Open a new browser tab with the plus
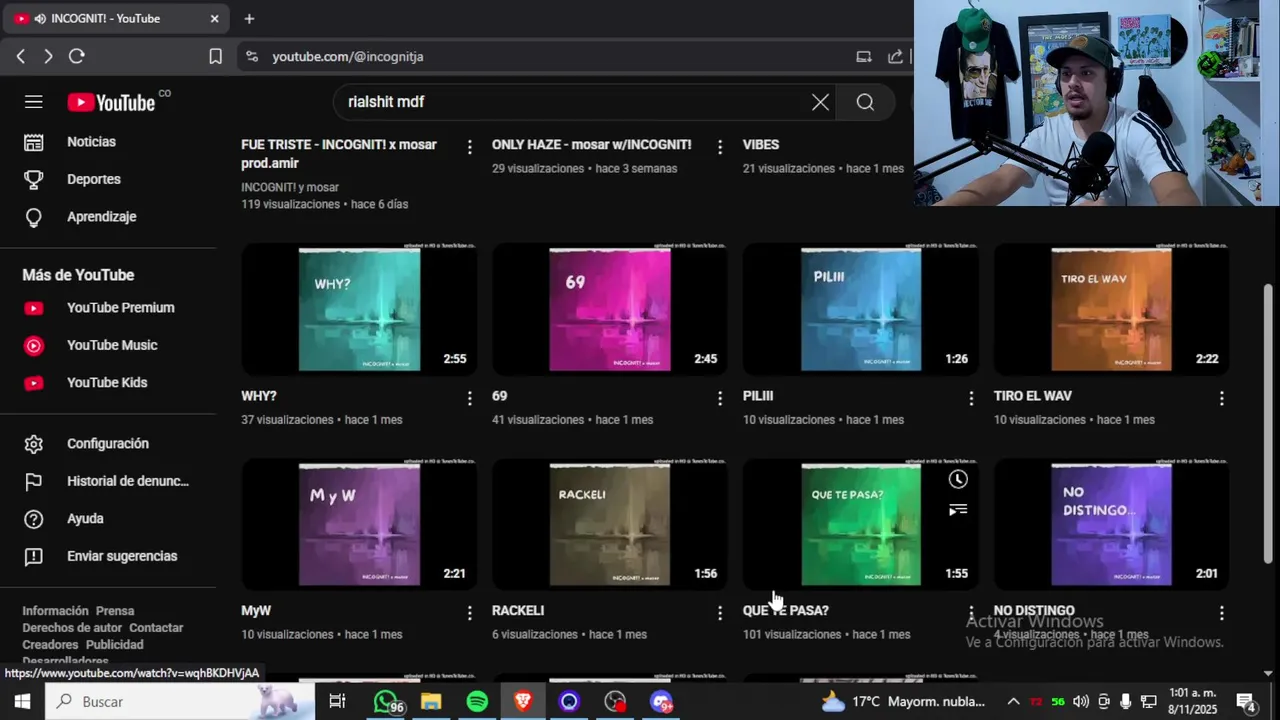Image resolution: width=1280 pixels, height=720 pixels. pyautogui.click(x=249, y=18)
